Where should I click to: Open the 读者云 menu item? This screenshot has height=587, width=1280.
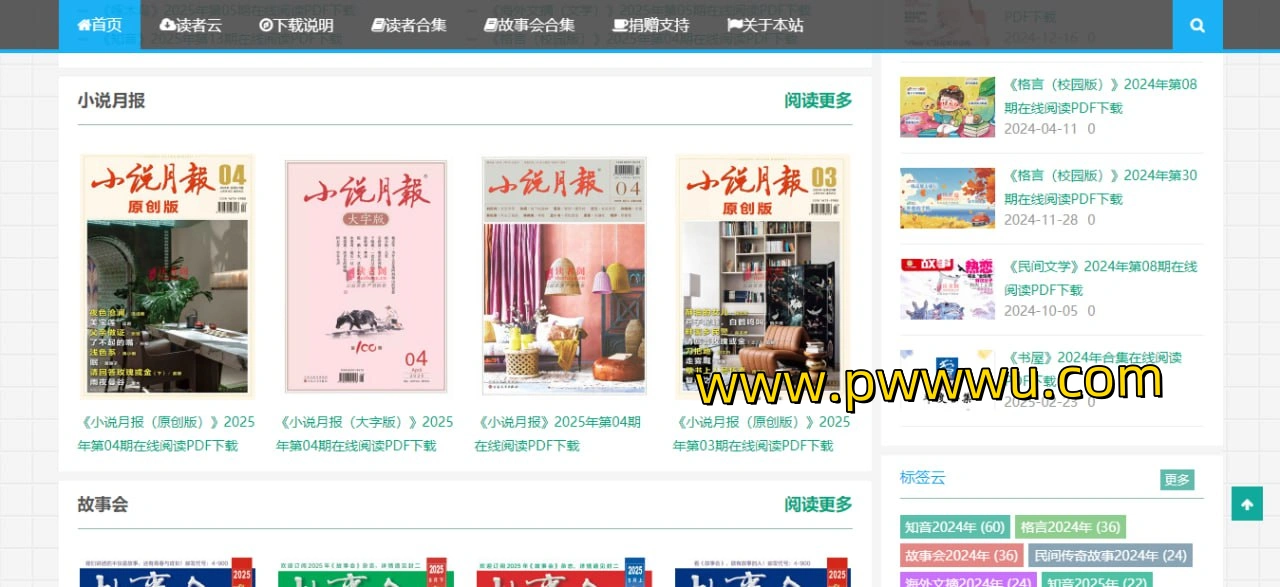click(190, 25)
